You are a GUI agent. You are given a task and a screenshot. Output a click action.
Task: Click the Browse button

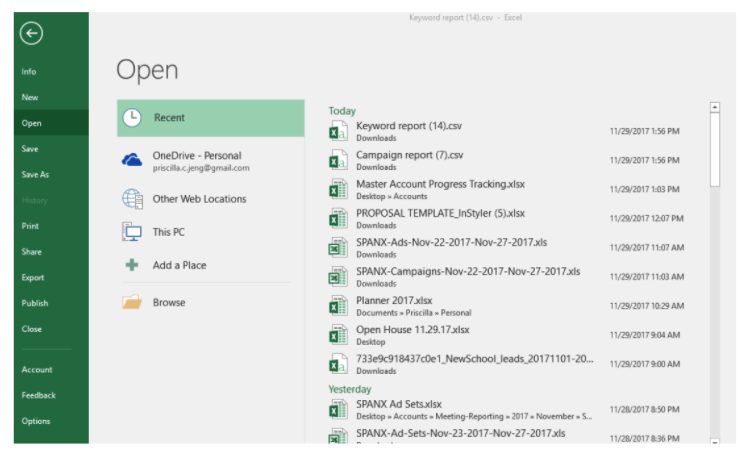point(210,302)
